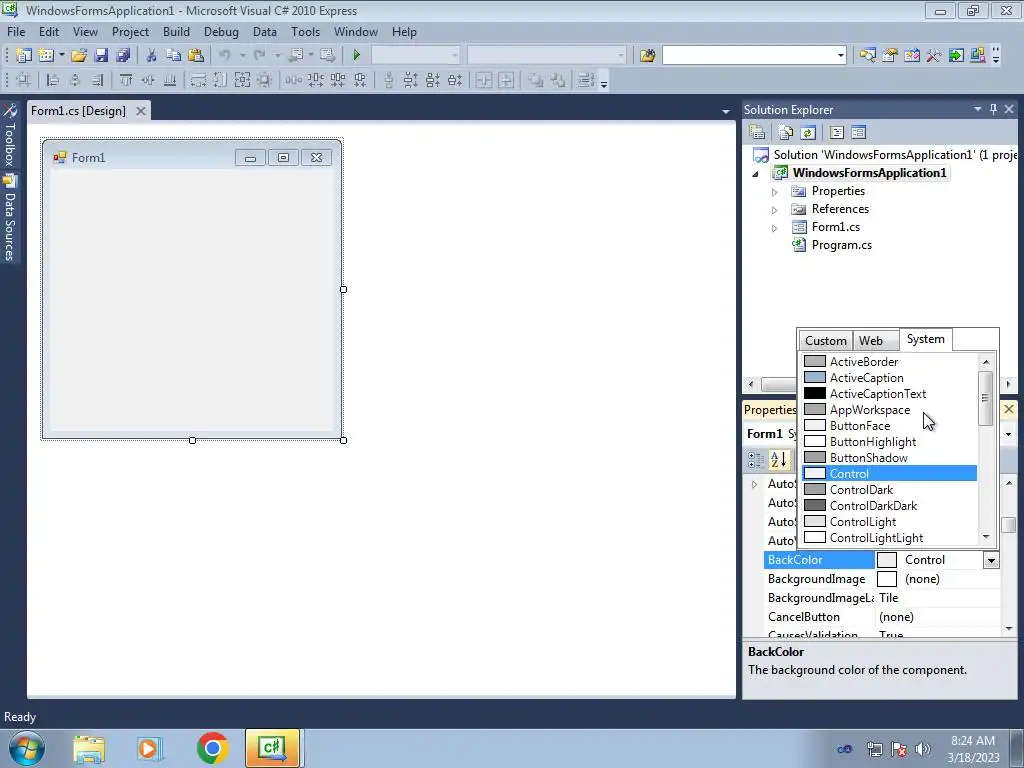Open the Build menu
The image size is (1024, 768).
point(176,31)
